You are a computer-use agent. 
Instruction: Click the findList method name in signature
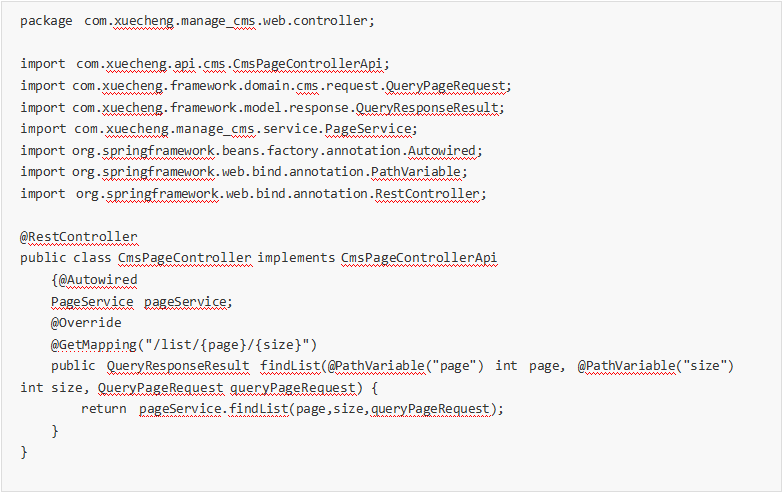(289, 366)
